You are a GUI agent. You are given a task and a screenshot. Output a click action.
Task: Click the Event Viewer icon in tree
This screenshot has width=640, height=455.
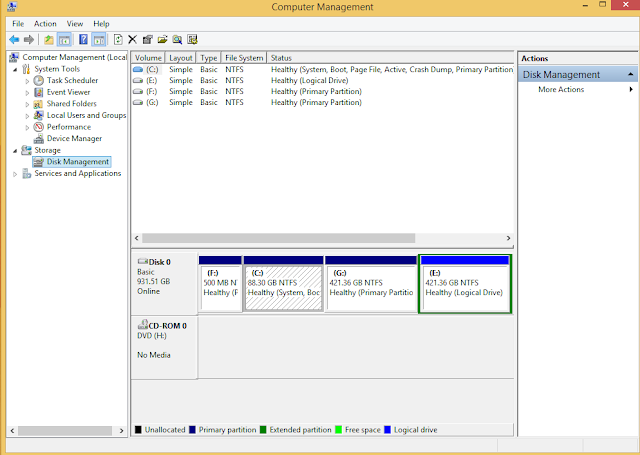[38, 92]
